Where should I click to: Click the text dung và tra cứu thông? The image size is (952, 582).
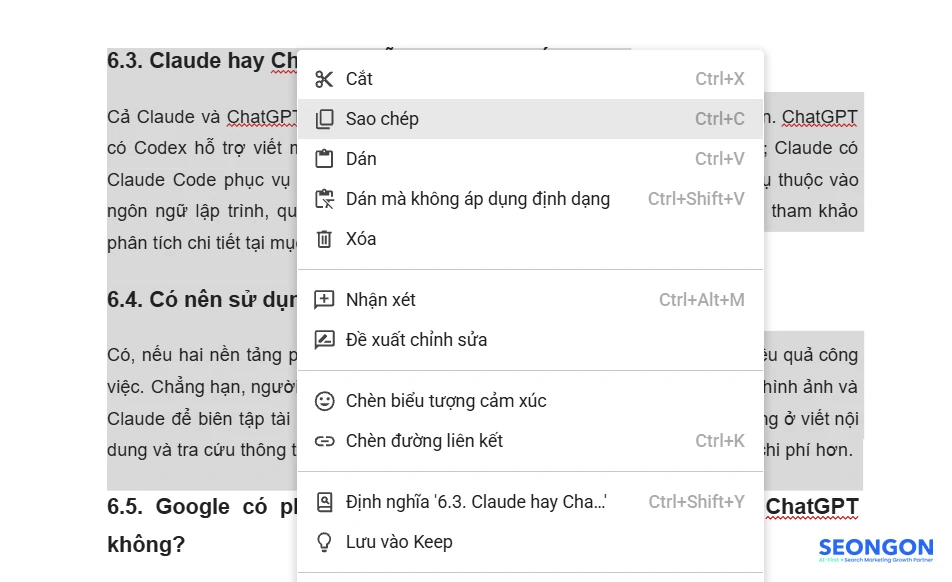coord(202,450)
